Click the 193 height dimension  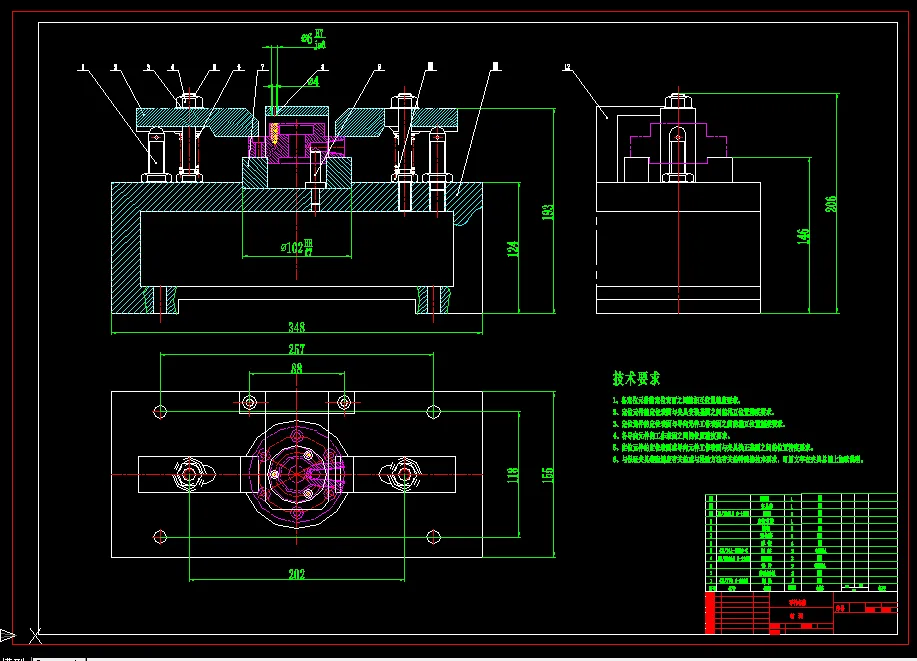pos(548,212)
